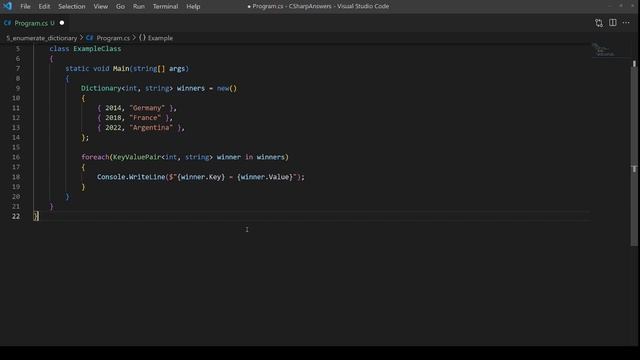Click the "Argentina" string literal
The width and height of the screenshot is (640, 360).
(151, 127)
